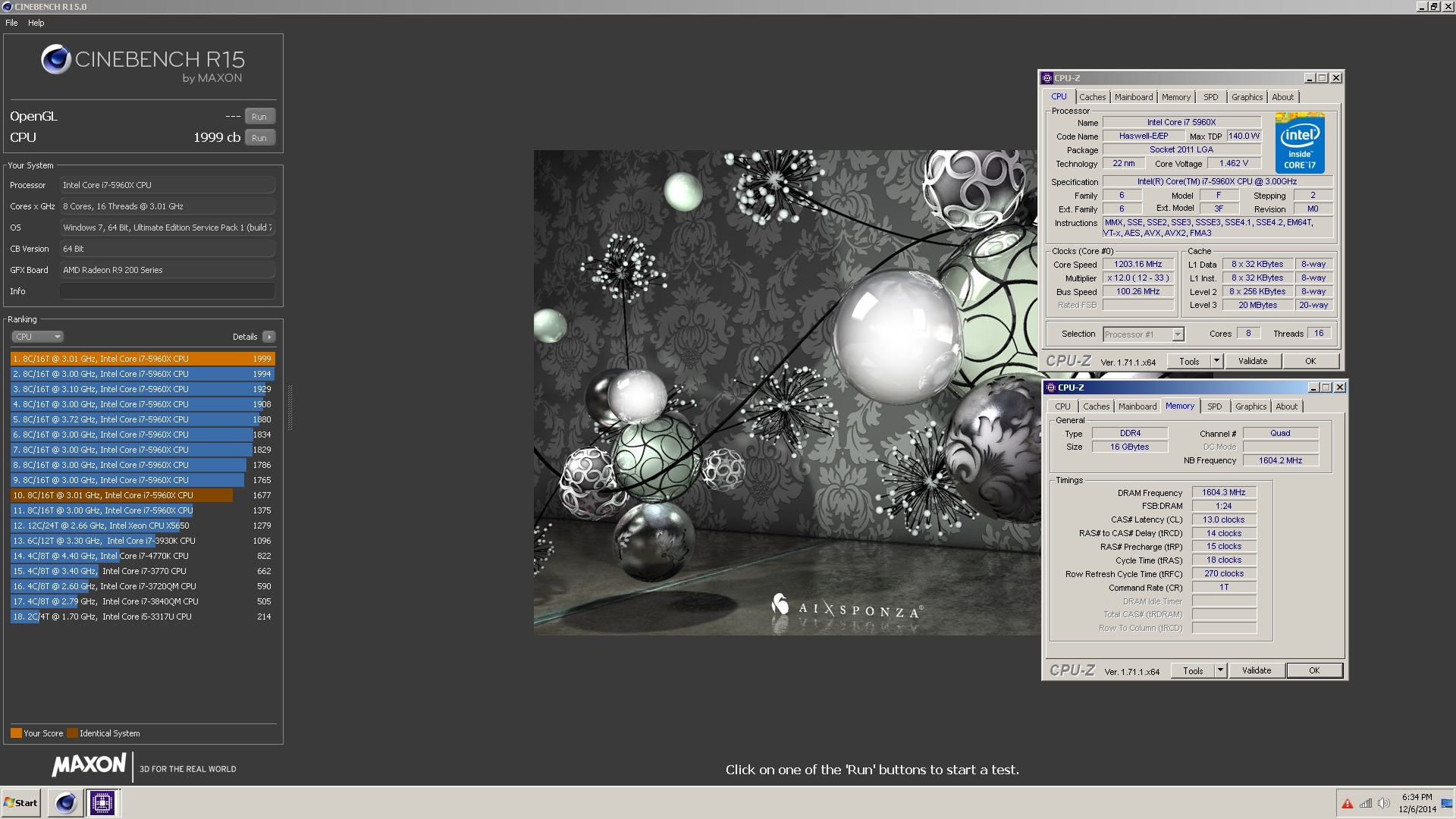Click Cinebench icon in the taskbar

66,803
